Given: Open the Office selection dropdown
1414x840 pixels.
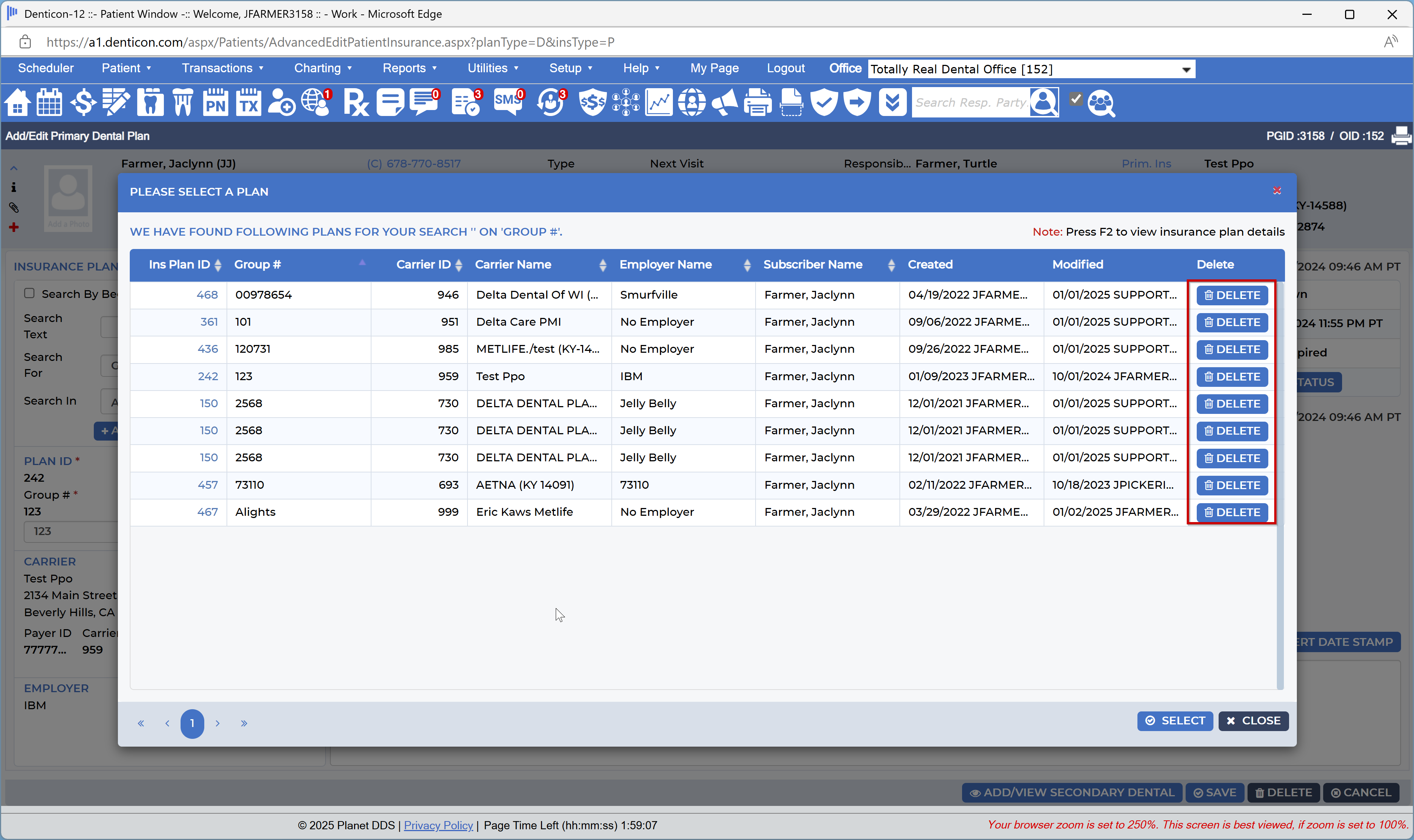Looking at the screenshot, I should click(1031, 69).
